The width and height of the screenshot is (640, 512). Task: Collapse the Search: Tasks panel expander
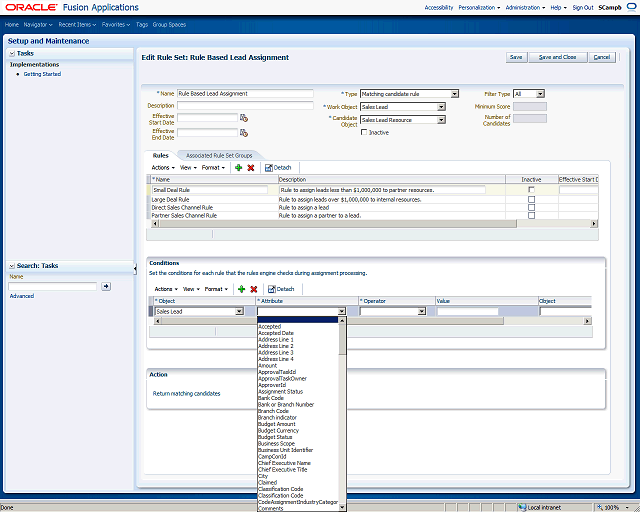pos(12,266)
